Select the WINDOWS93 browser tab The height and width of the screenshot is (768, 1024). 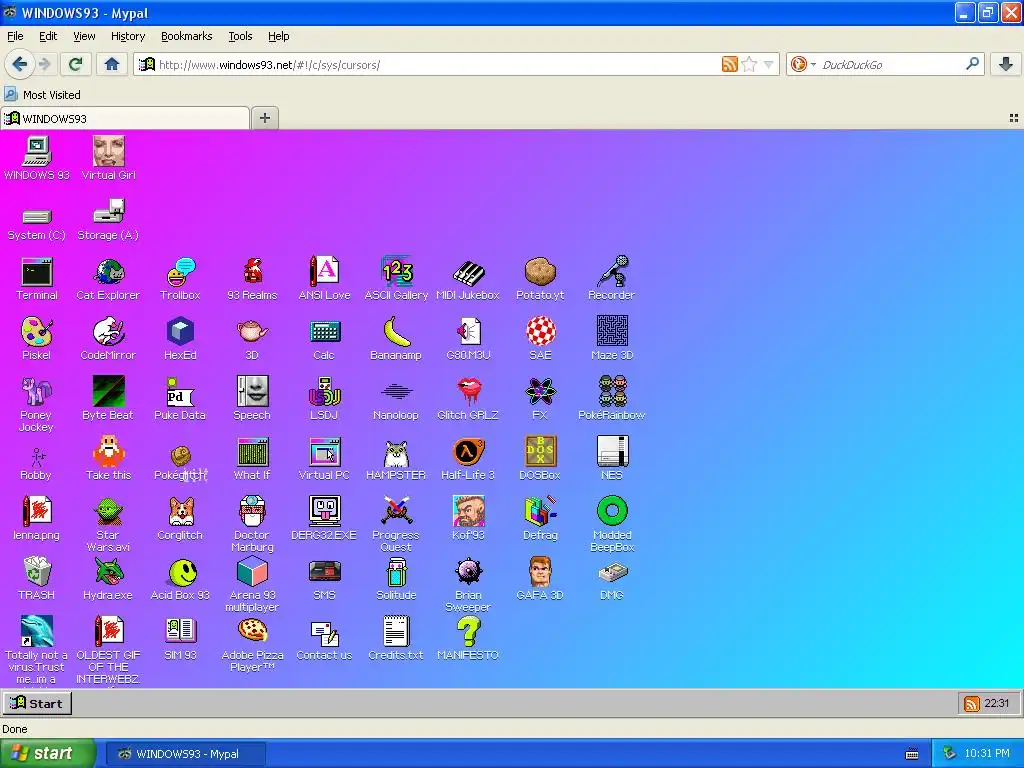(x=125, y=118)
